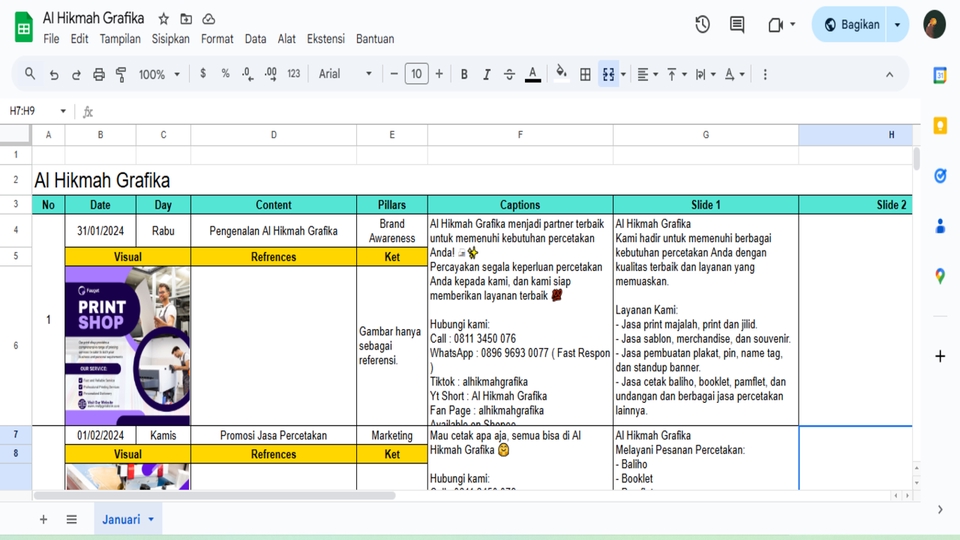Select the Januari sheet tab

pos(127,519)
